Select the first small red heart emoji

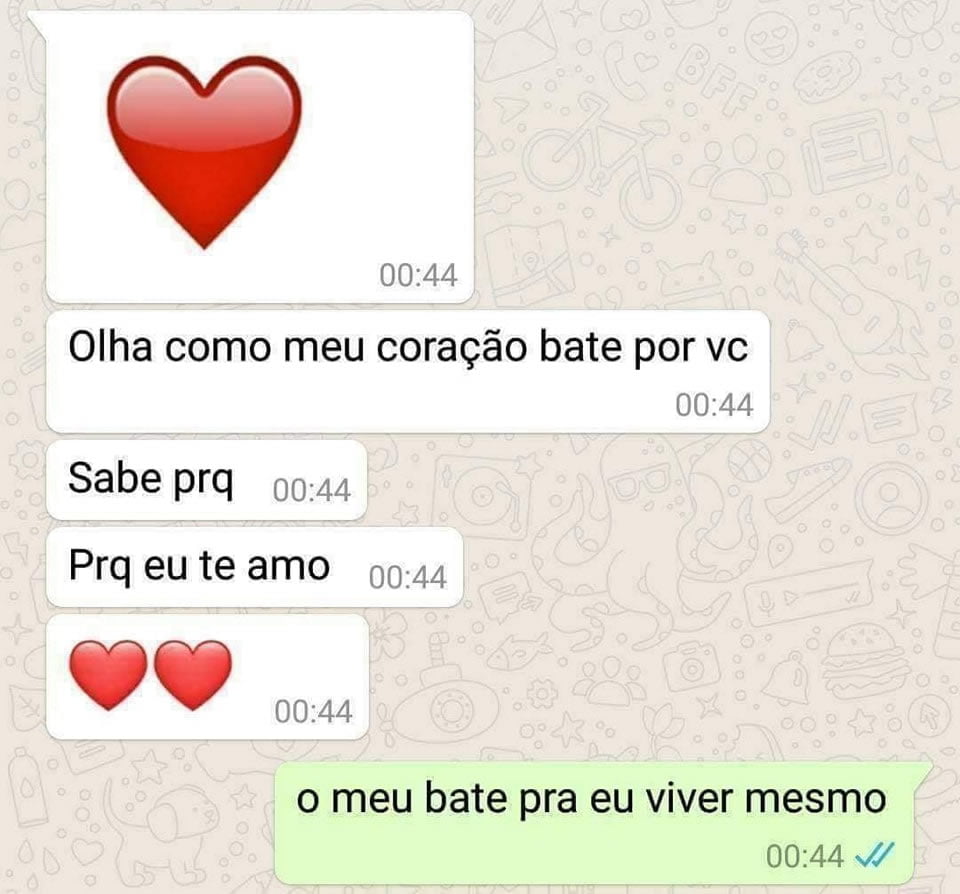pyautogui.click(x=108, y=675)
